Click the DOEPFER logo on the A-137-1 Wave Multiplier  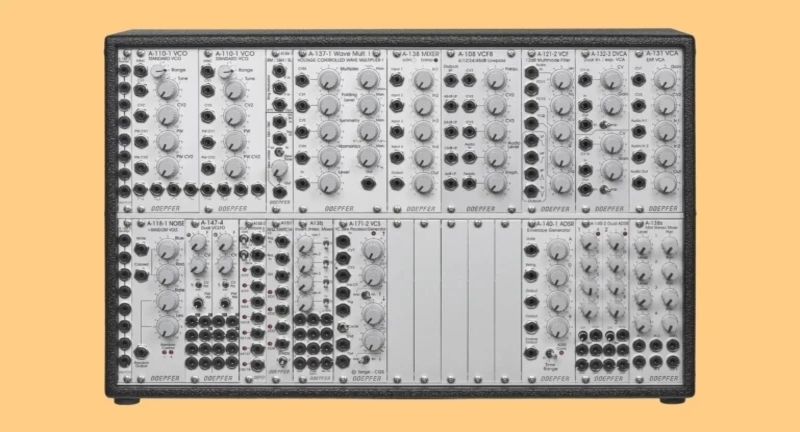point(340,209)
